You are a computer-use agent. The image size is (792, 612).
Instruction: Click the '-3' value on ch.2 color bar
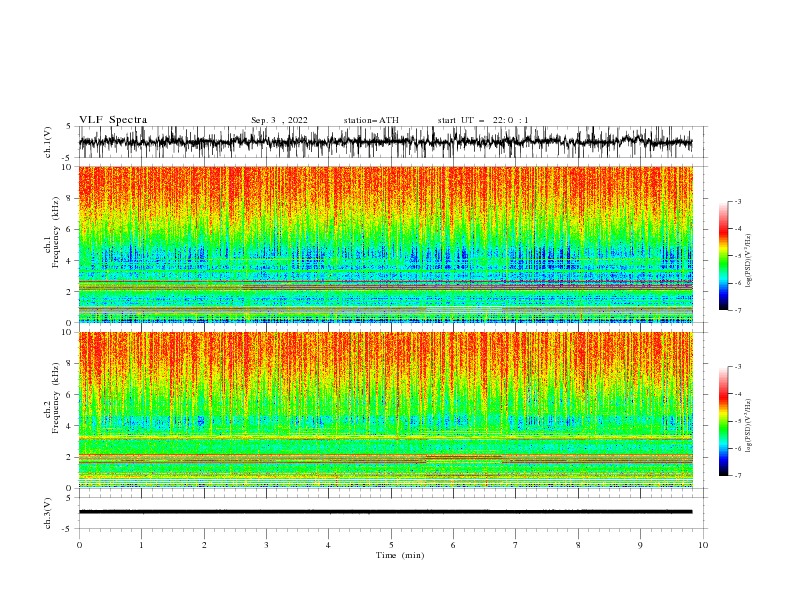point(737,367)
